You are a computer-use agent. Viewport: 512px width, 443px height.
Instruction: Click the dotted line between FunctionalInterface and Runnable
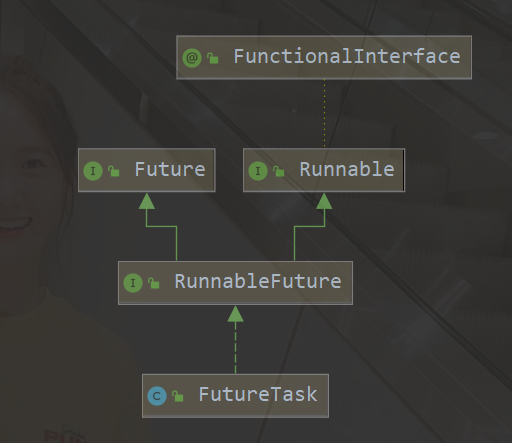(x=324, y=113)
